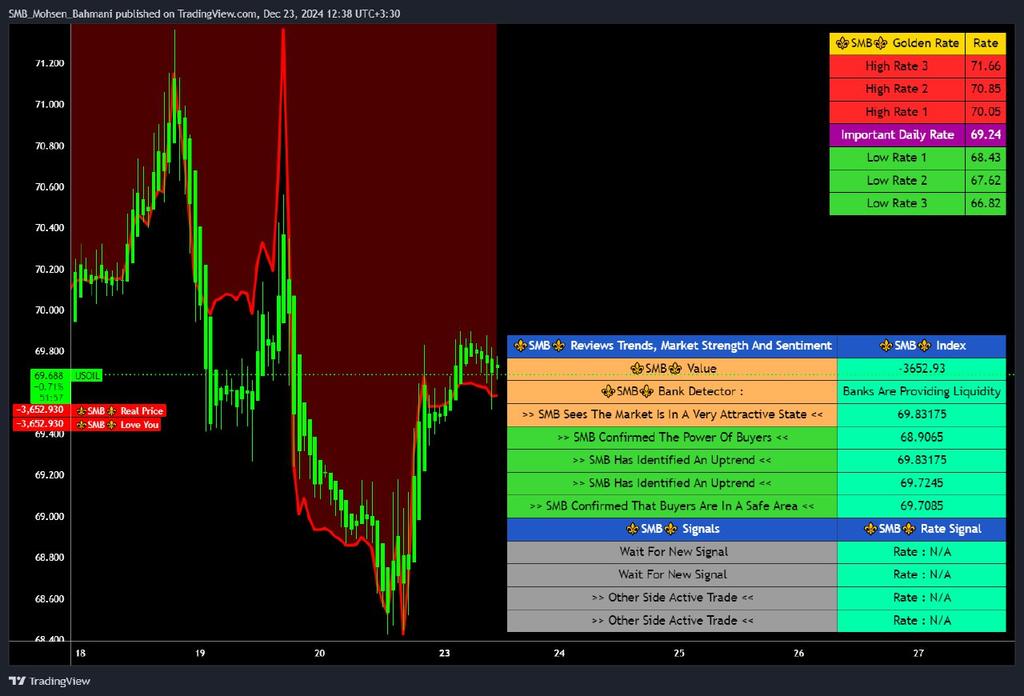Click the 69.200 price axis label
Screen dimensions: 1024x696
[x=50, y=475]
